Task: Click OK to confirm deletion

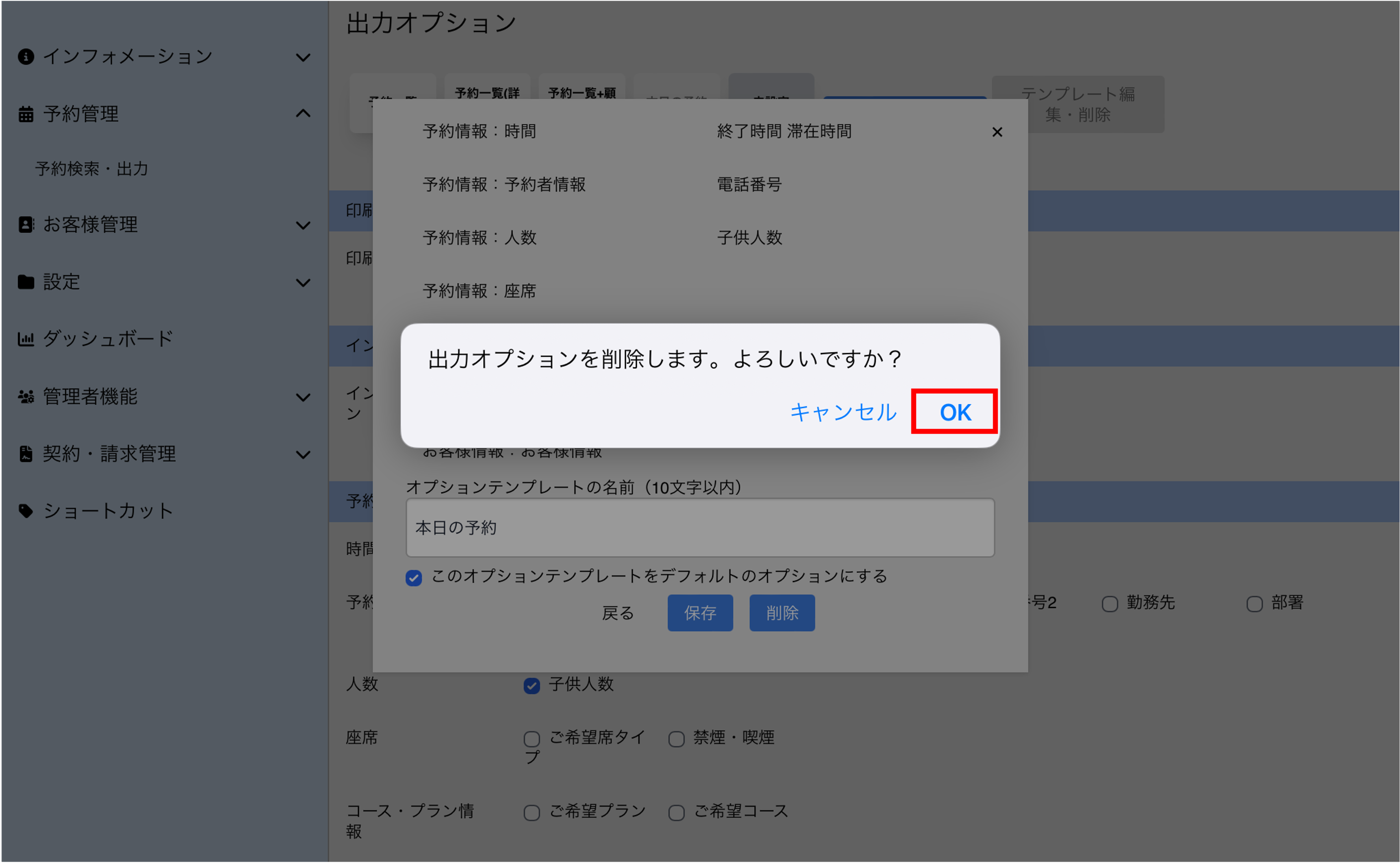Action: 954,412
